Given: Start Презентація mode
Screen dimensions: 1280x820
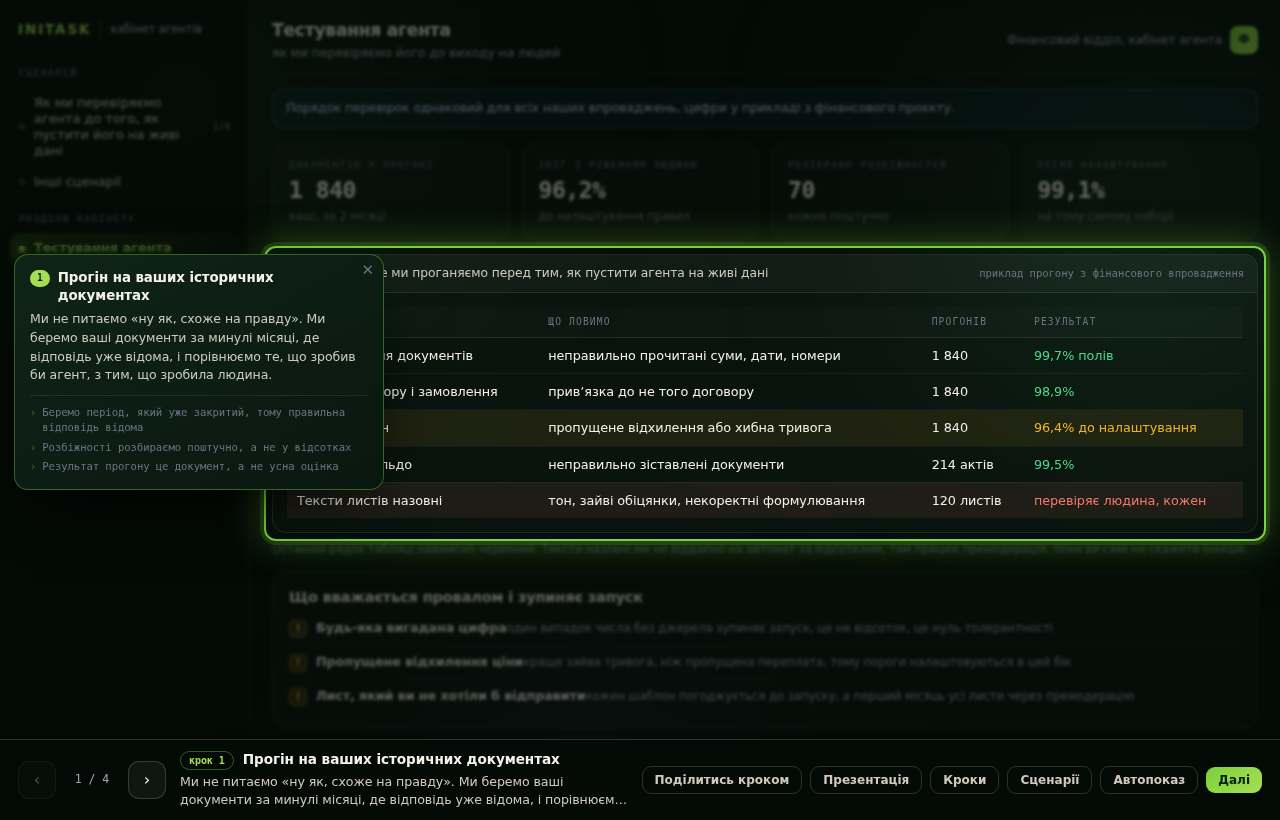Looking at the screenshot, I should 866,780.
